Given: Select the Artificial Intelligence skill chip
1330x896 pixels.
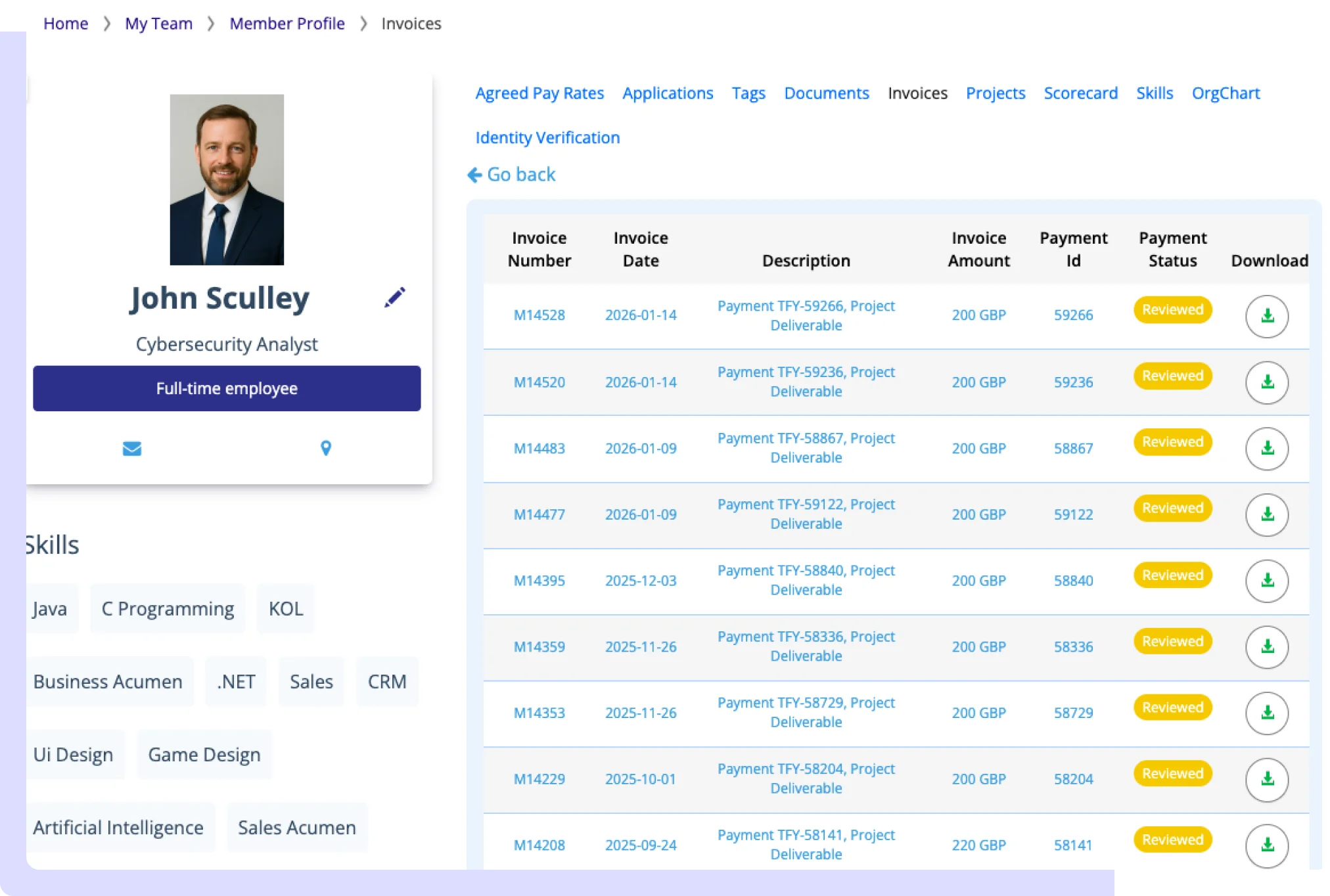Looking at the screenshot, I should pos(120,828).
